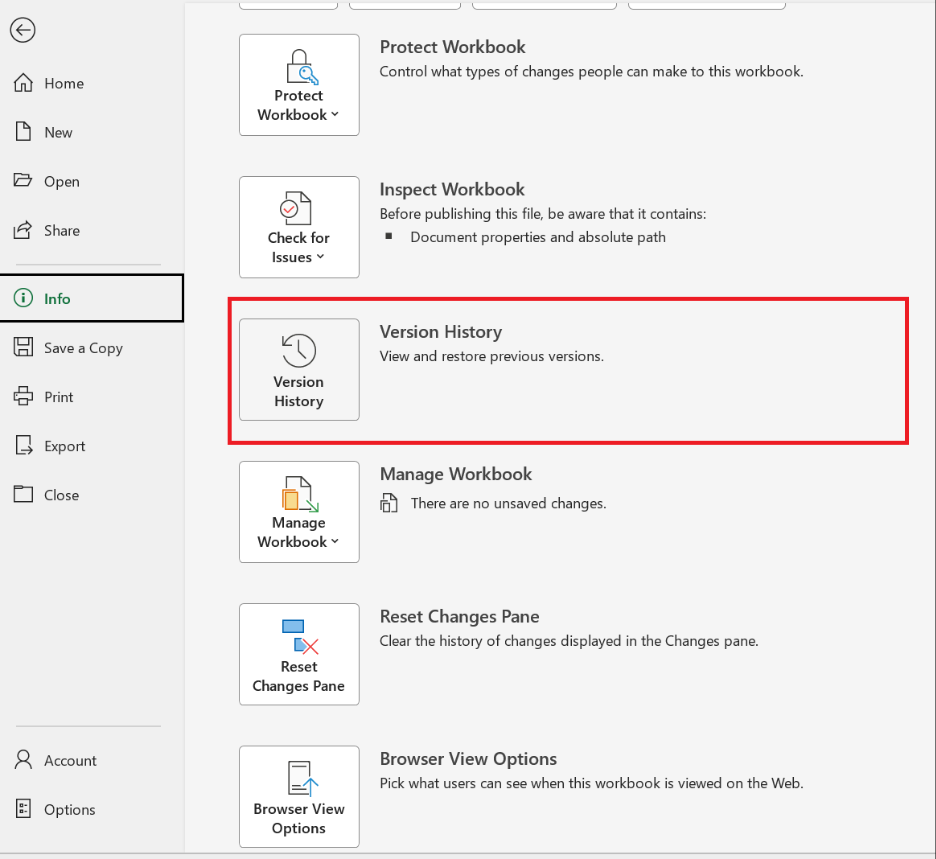
Task: Click the Reset Changes Pane button label
Action: click(x=298, y=676)
